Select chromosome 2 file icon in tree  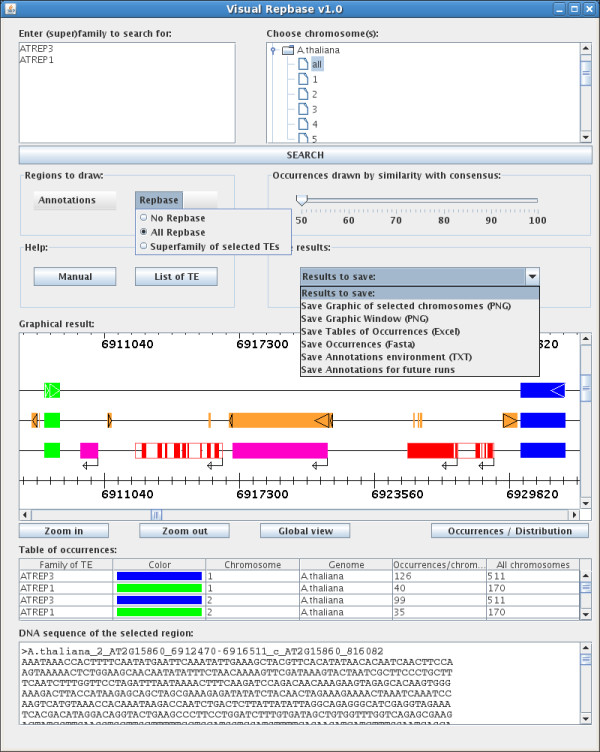(x=303, y=94)
